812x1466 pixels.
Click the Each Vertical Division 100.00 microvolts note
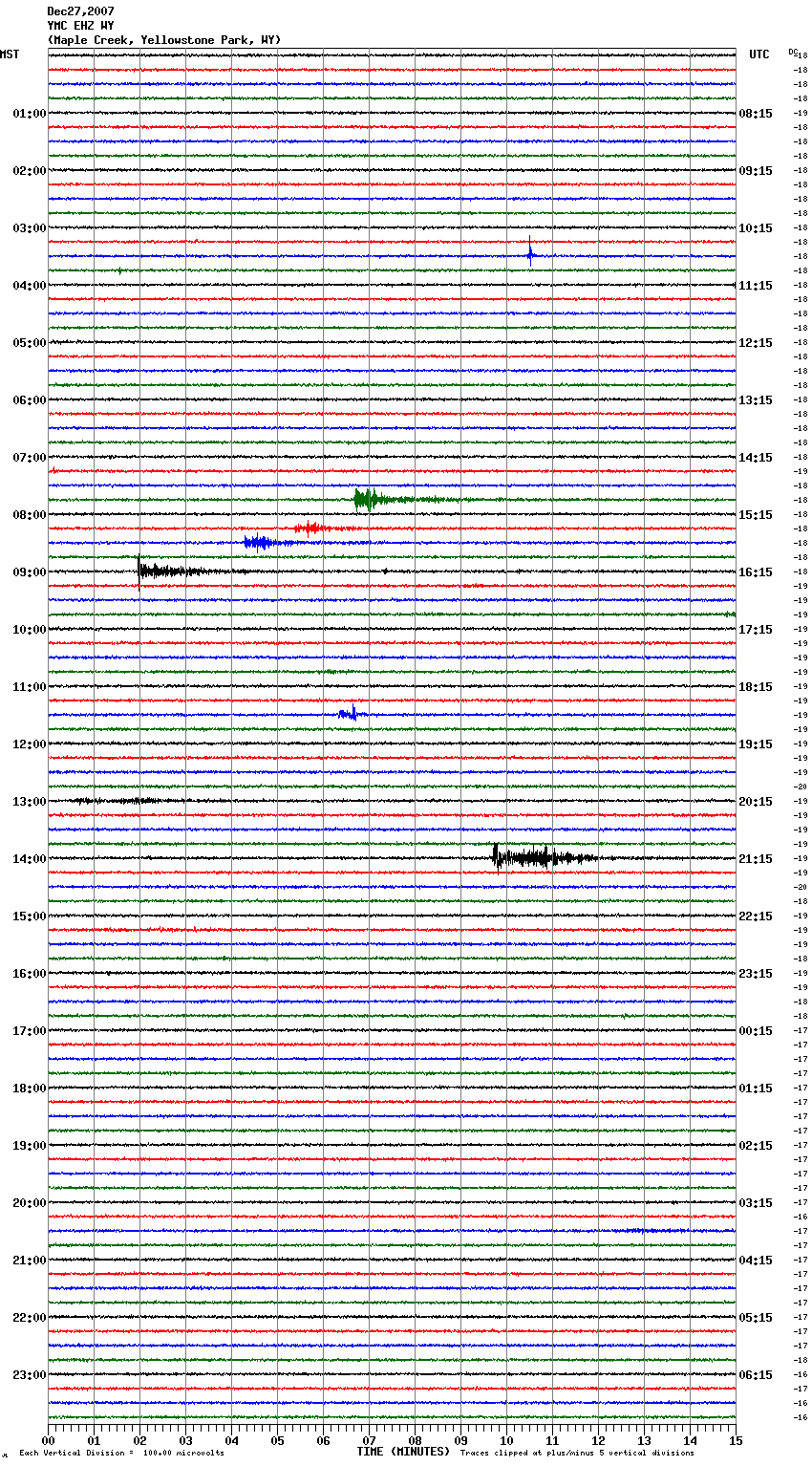tap(121, 1453)
